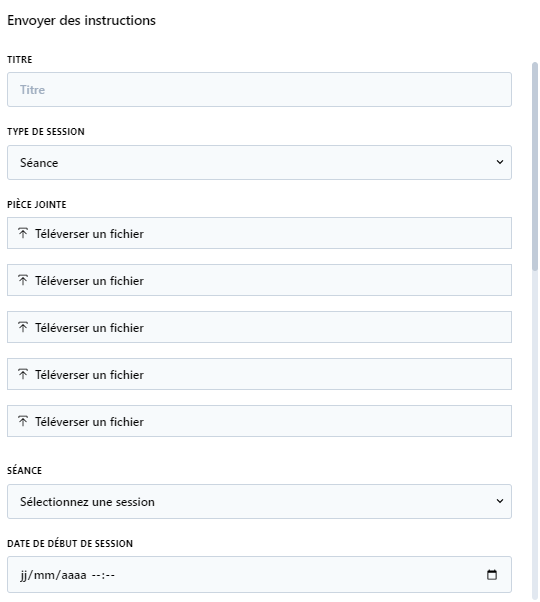The height and width of the screenshot is (602, 540).
Task: Open the Sélectionnez une session dropdown
Action: (x=259, y=501)
